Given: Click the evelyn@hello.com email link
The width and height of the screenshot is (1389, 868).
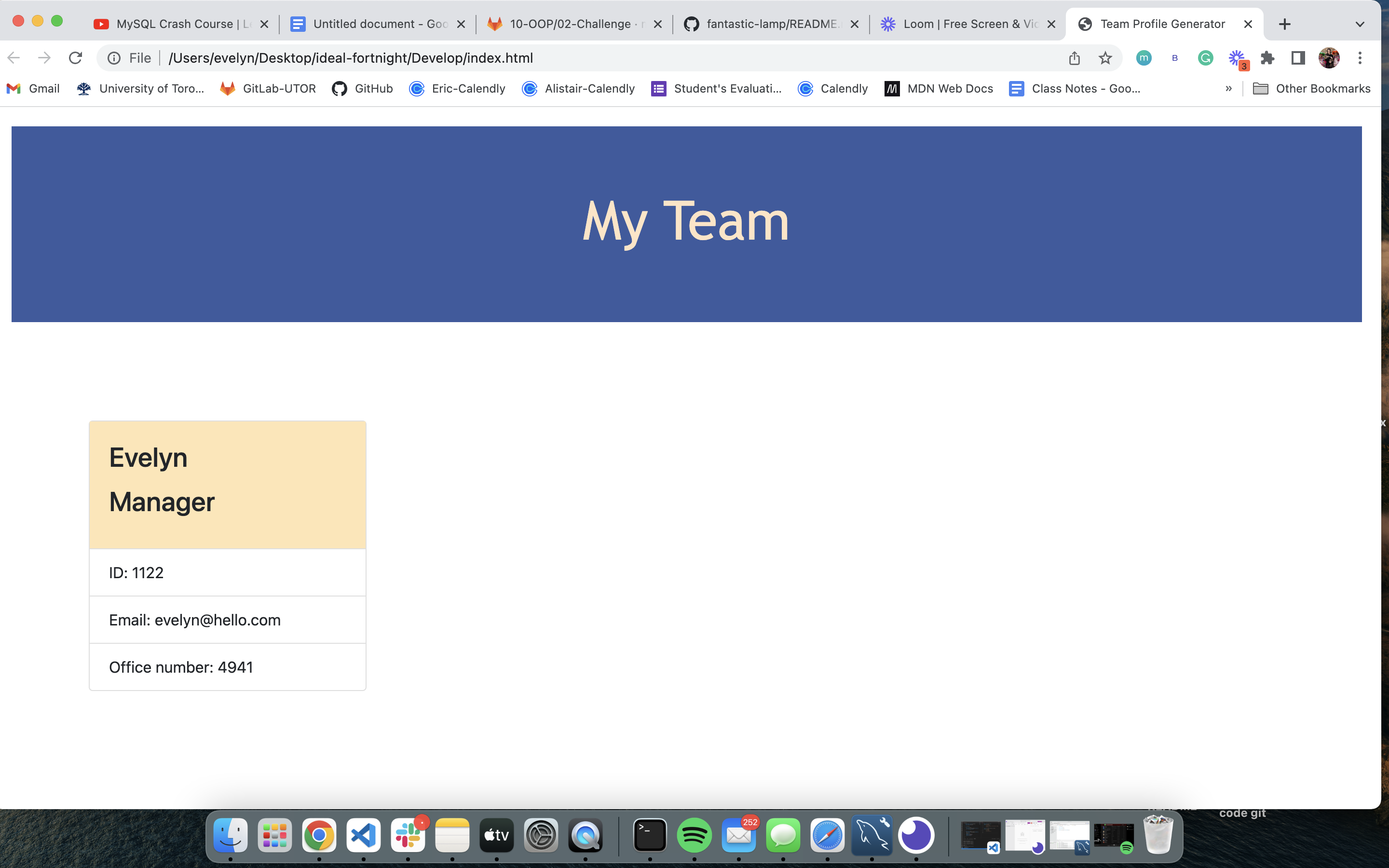Looking at the screenshot, I should click(x=217, y=619).
